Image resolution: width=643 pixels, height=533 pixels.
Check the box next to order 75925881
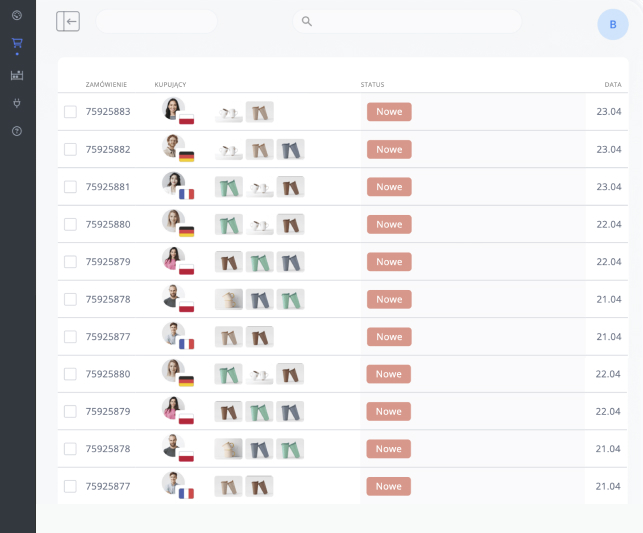coord(70,187)
